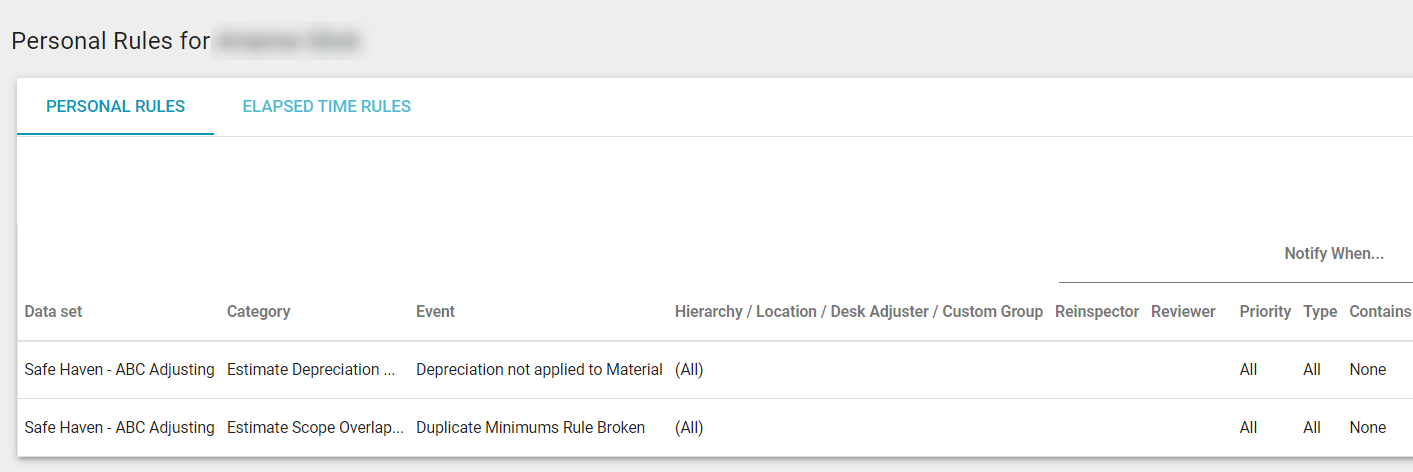Switch to the Personal Rules tab
The image size is (1413, 472).
[x=116, y=106]
